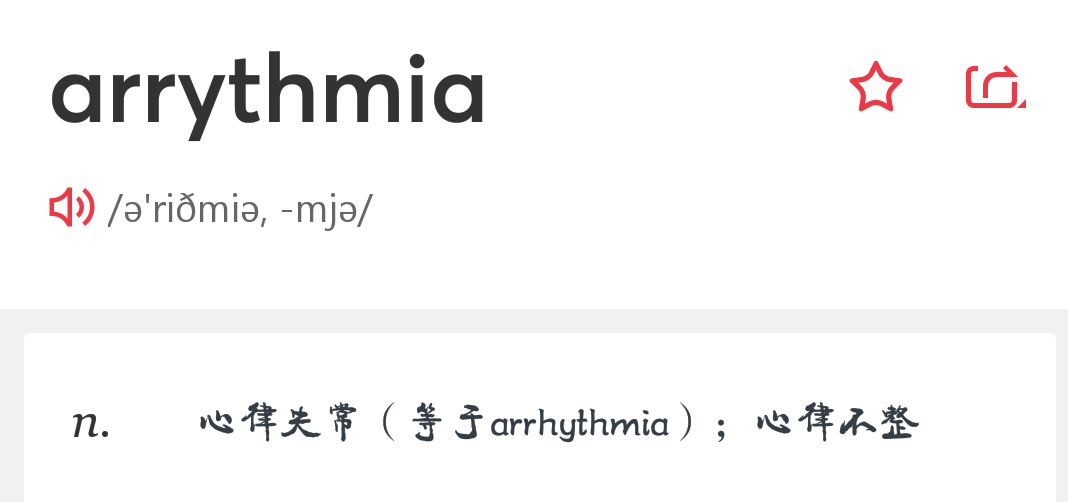Tap the full phonetic transcription line
This screenshot has height=502, width=1068.
[x=240, y=210]
